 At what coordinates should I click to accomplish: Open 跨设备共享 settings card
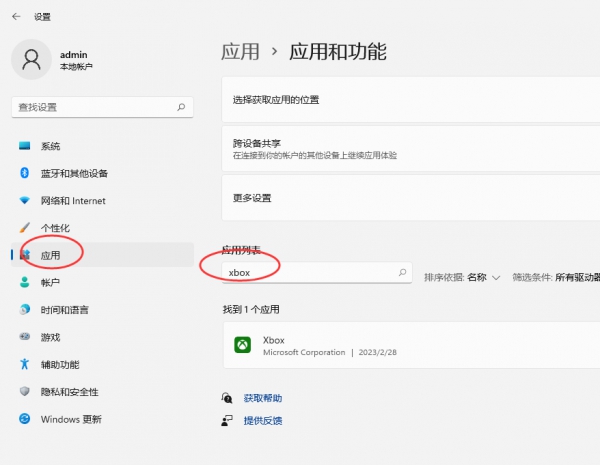pos(411,149)
